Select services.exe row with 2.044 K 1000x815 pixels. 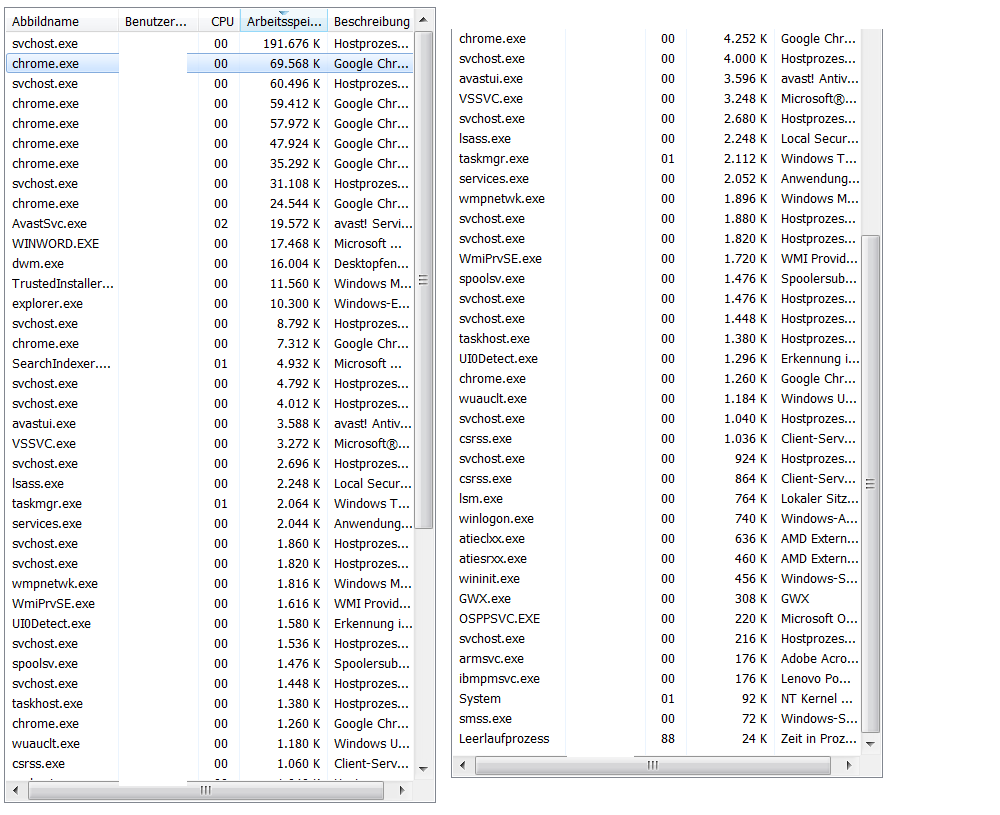pos(210,524)
